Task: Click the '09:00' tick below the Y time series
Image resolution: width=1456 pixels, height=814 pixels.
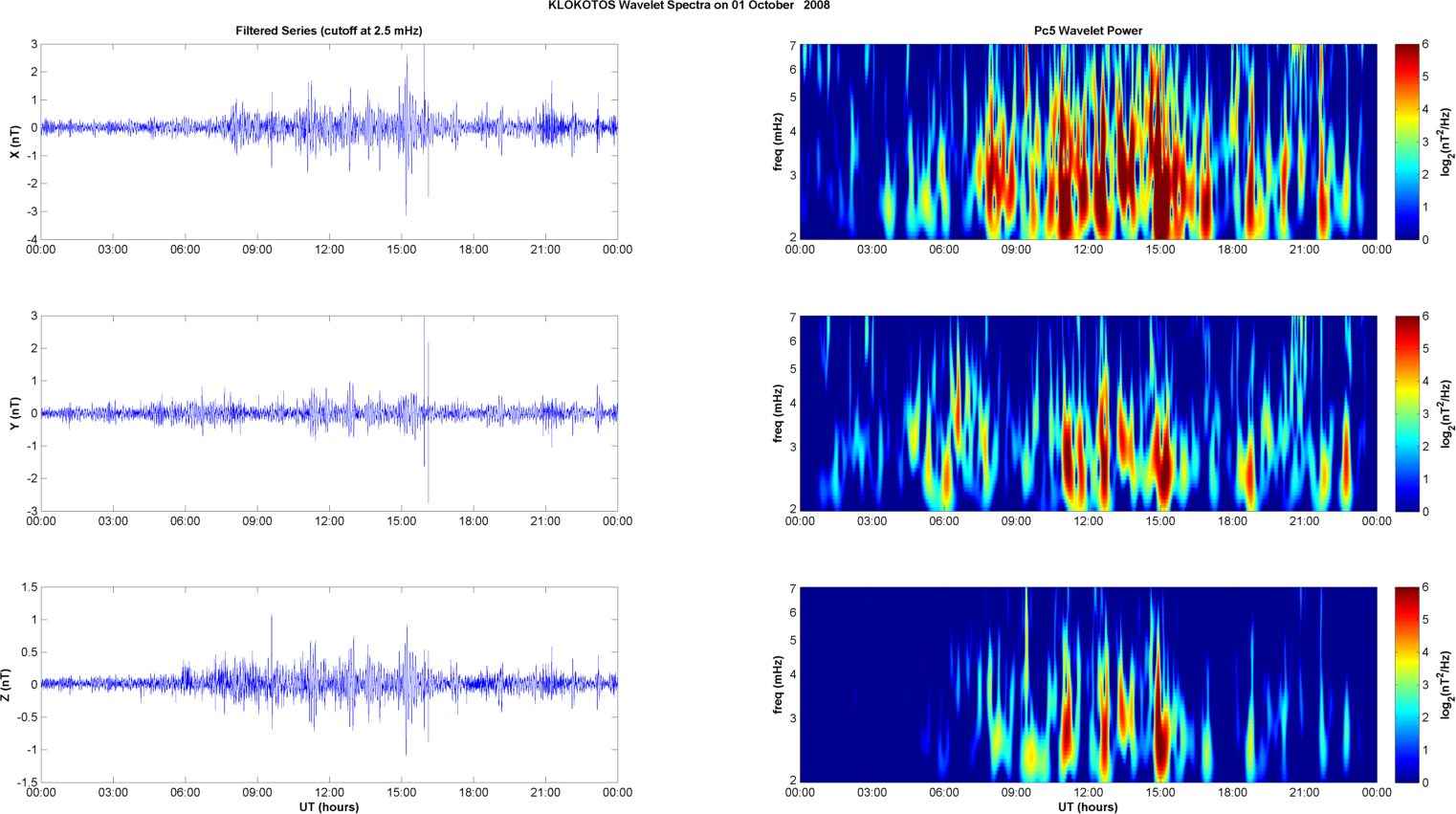Action: pyautogui.click(x=257, y=521)
